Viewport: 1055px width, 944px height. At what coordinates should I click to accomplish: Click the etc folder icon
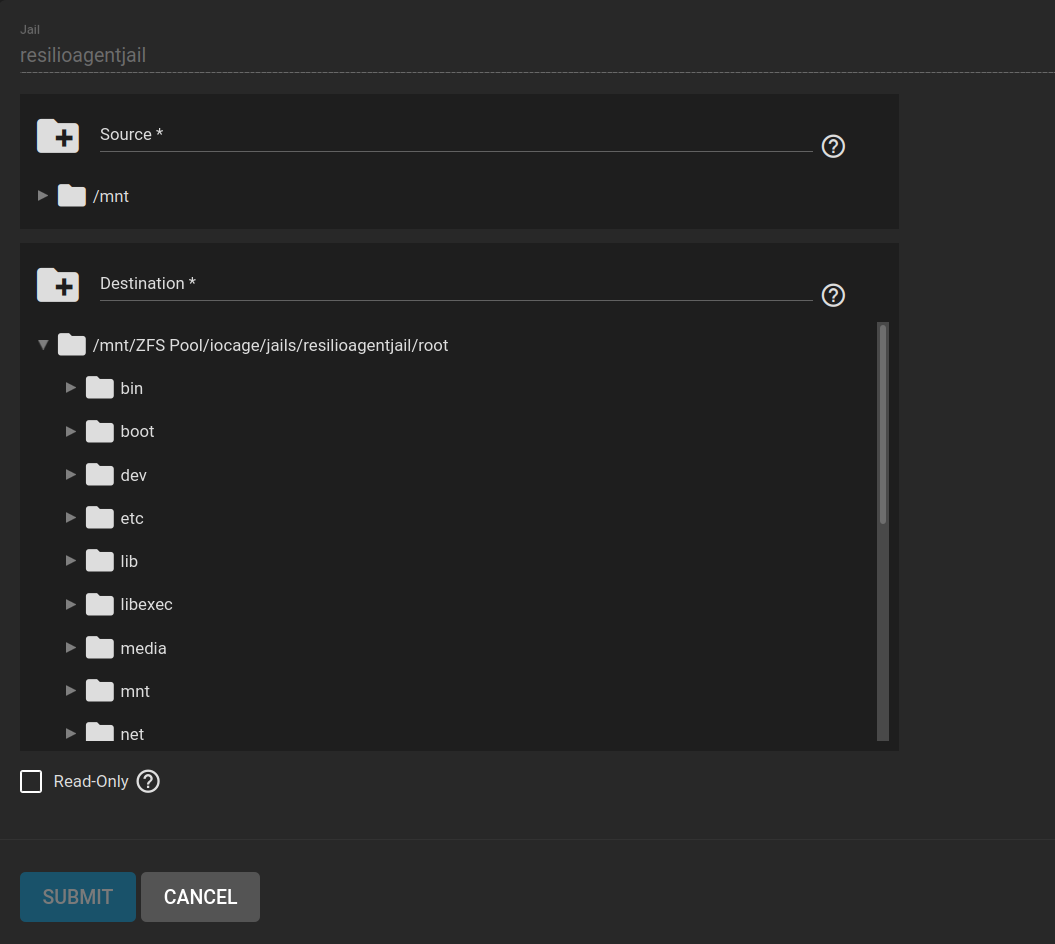pos(100,518)
